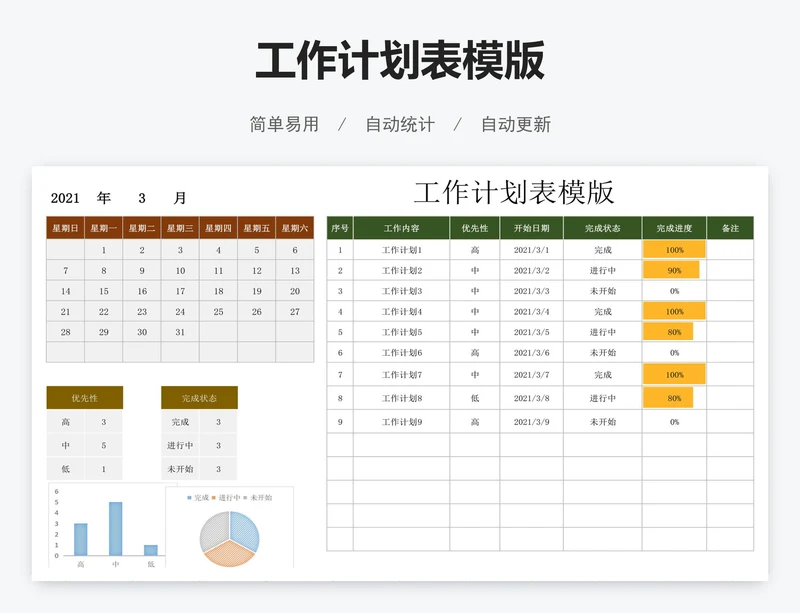
Task: Select the 0% progress cell of 工作计划6
Action: coord(674,352)
